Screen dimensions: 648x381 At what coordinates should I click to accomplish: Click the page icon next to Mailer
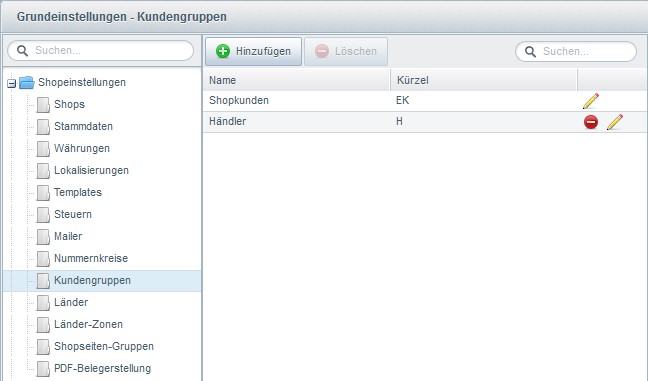[43, 236]
